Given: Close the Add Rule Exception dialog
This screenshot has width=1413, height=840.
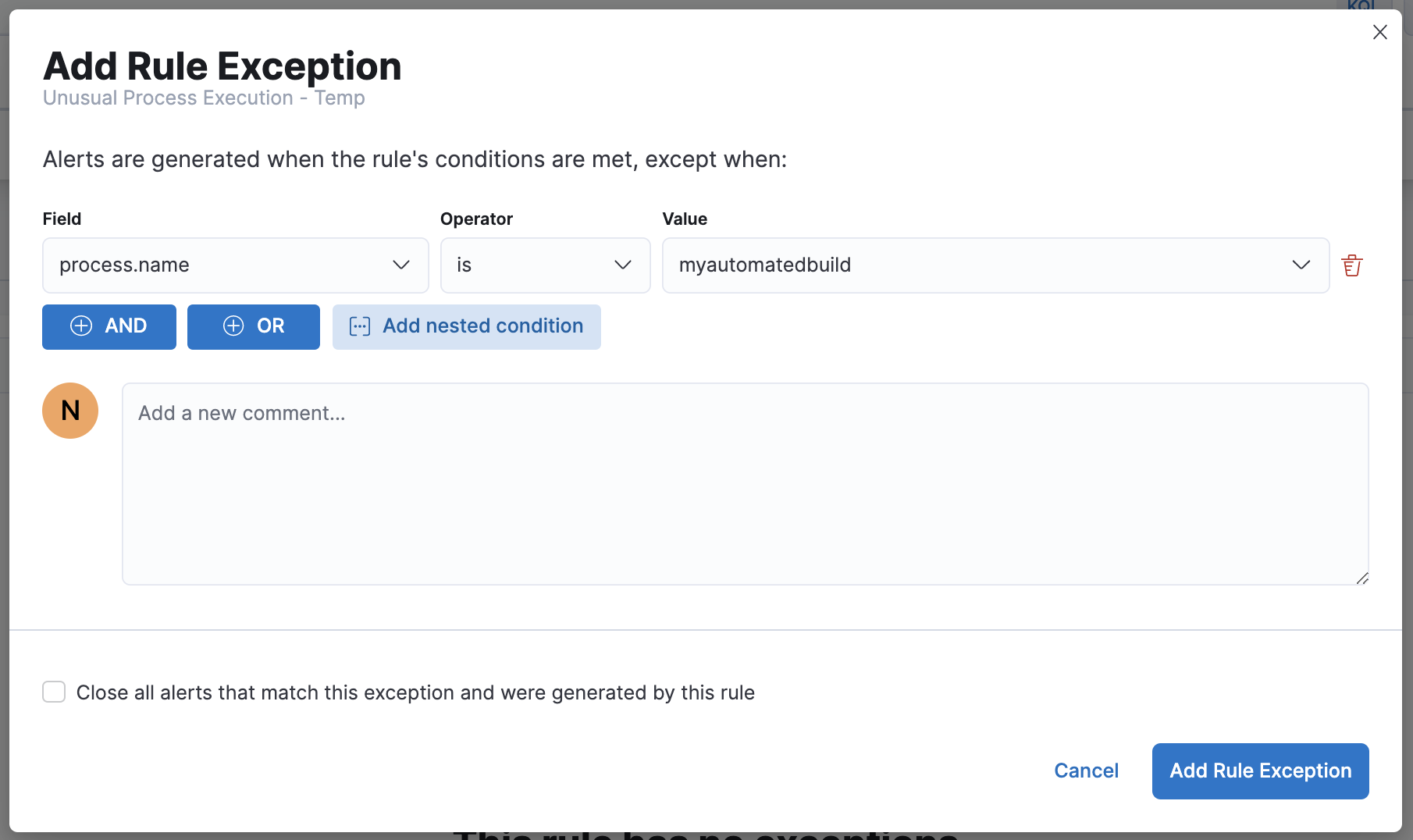Looking at the screenshot, I should [1380, 32].
